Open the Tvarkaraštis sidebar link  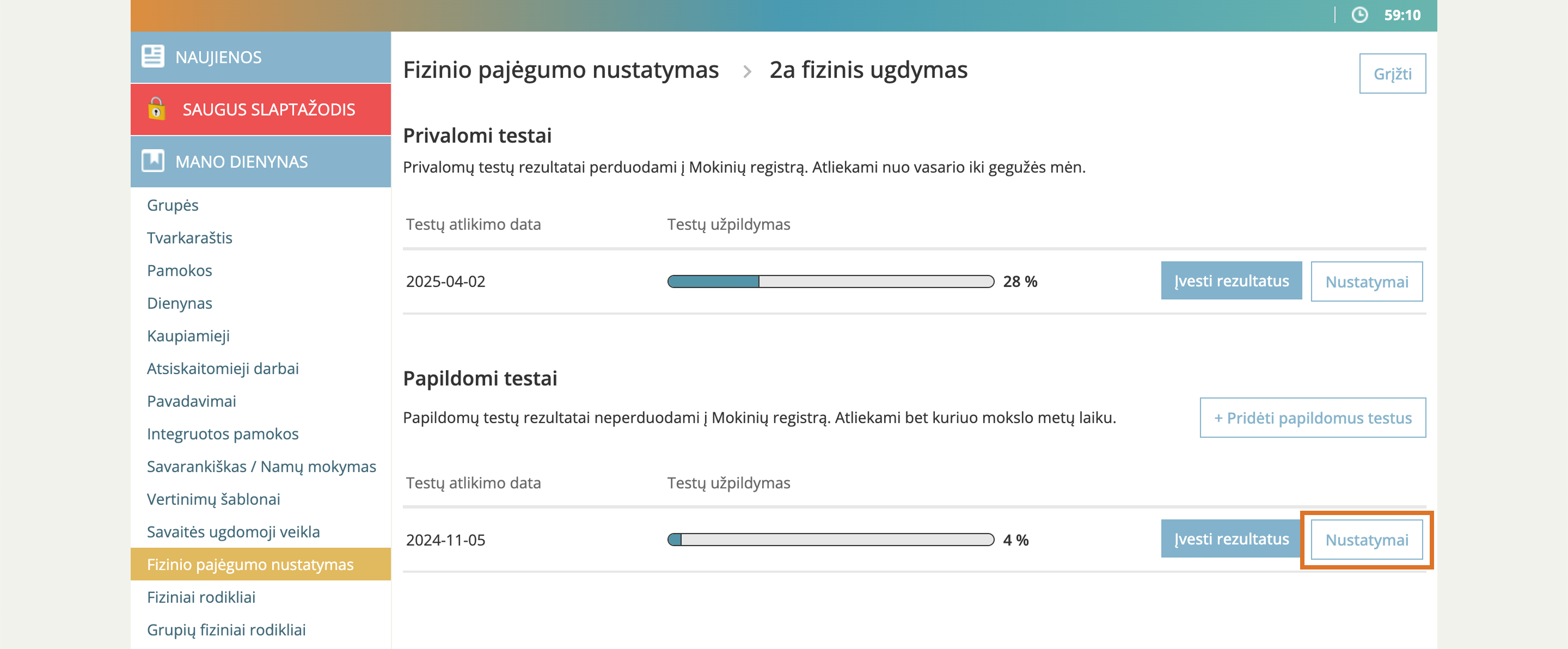point(189,237)
